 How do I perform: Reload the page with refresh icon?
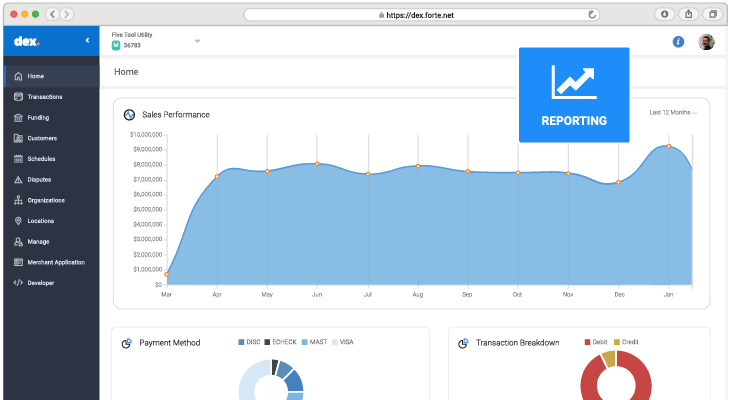click(592, 14)
